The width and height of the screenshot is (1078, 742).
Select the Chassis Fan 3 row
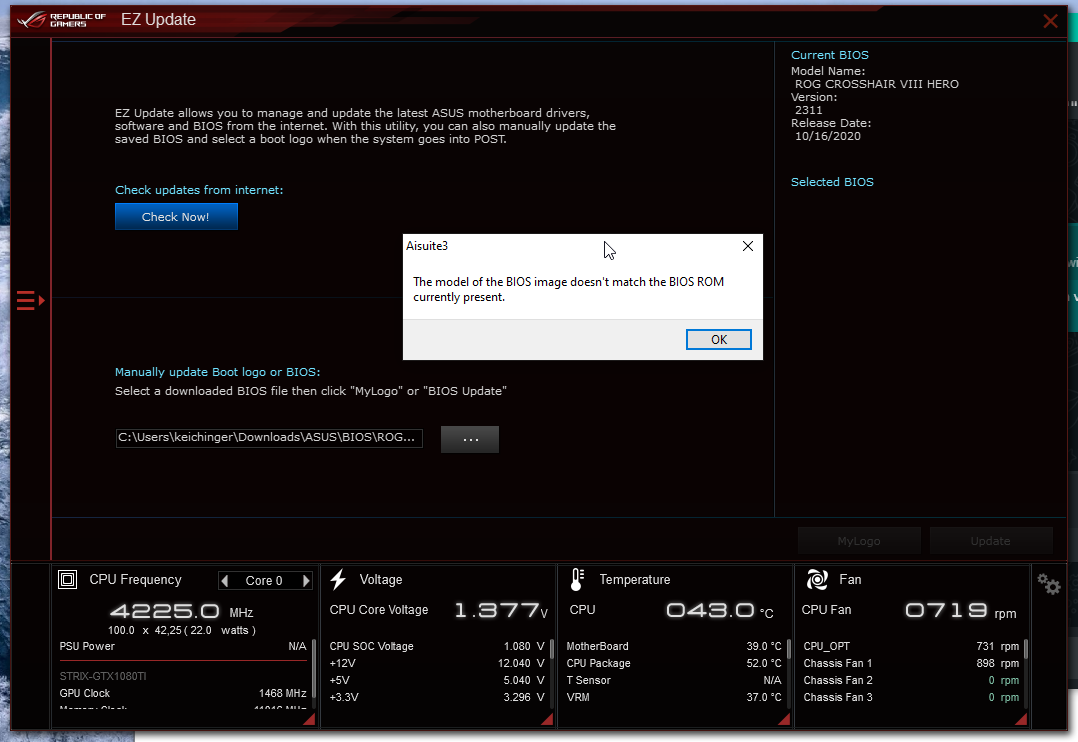pos(911,697)
